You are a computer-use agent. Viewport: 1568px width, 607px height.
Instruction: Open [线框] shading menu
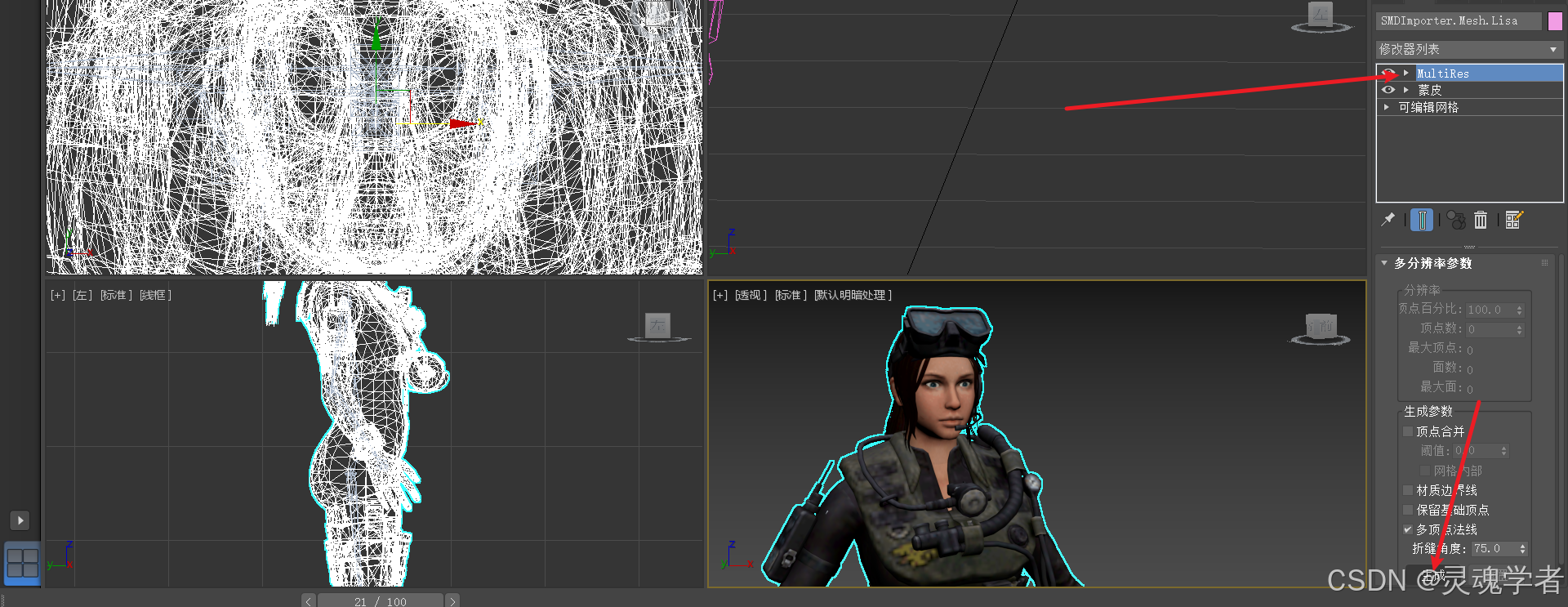coord(155,295)
